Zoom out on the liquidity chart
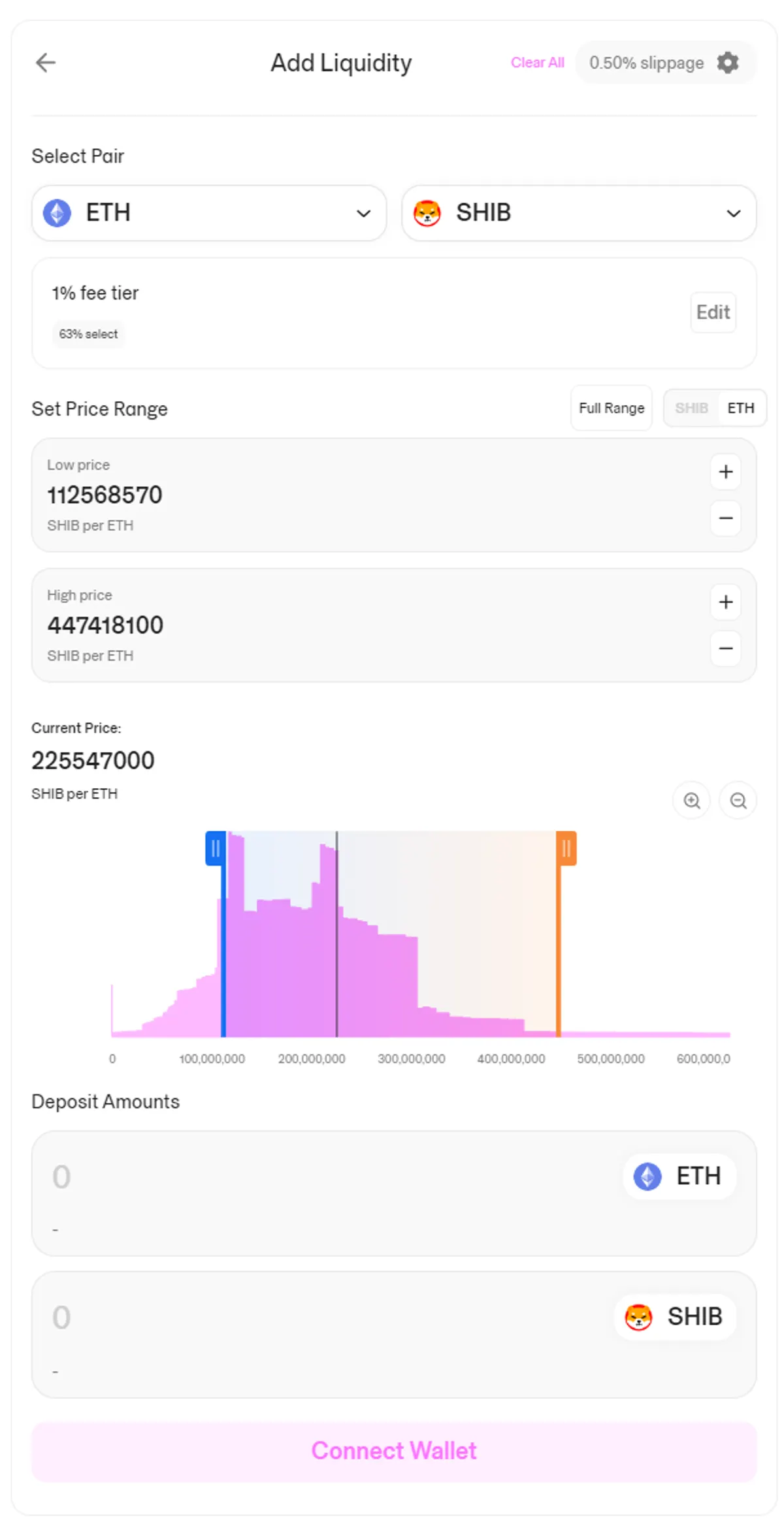Viewport: 784px width, 1526px height. click(x=738, y=801)
